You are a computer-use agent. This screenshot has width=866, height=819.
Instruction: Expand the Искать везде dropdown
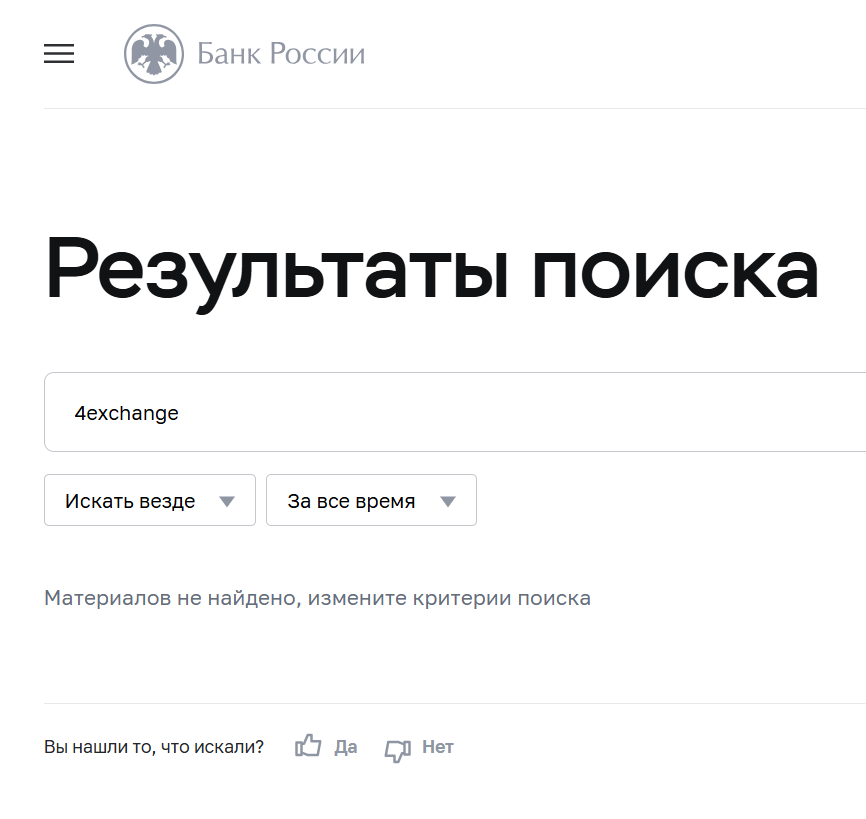(150, 500)
